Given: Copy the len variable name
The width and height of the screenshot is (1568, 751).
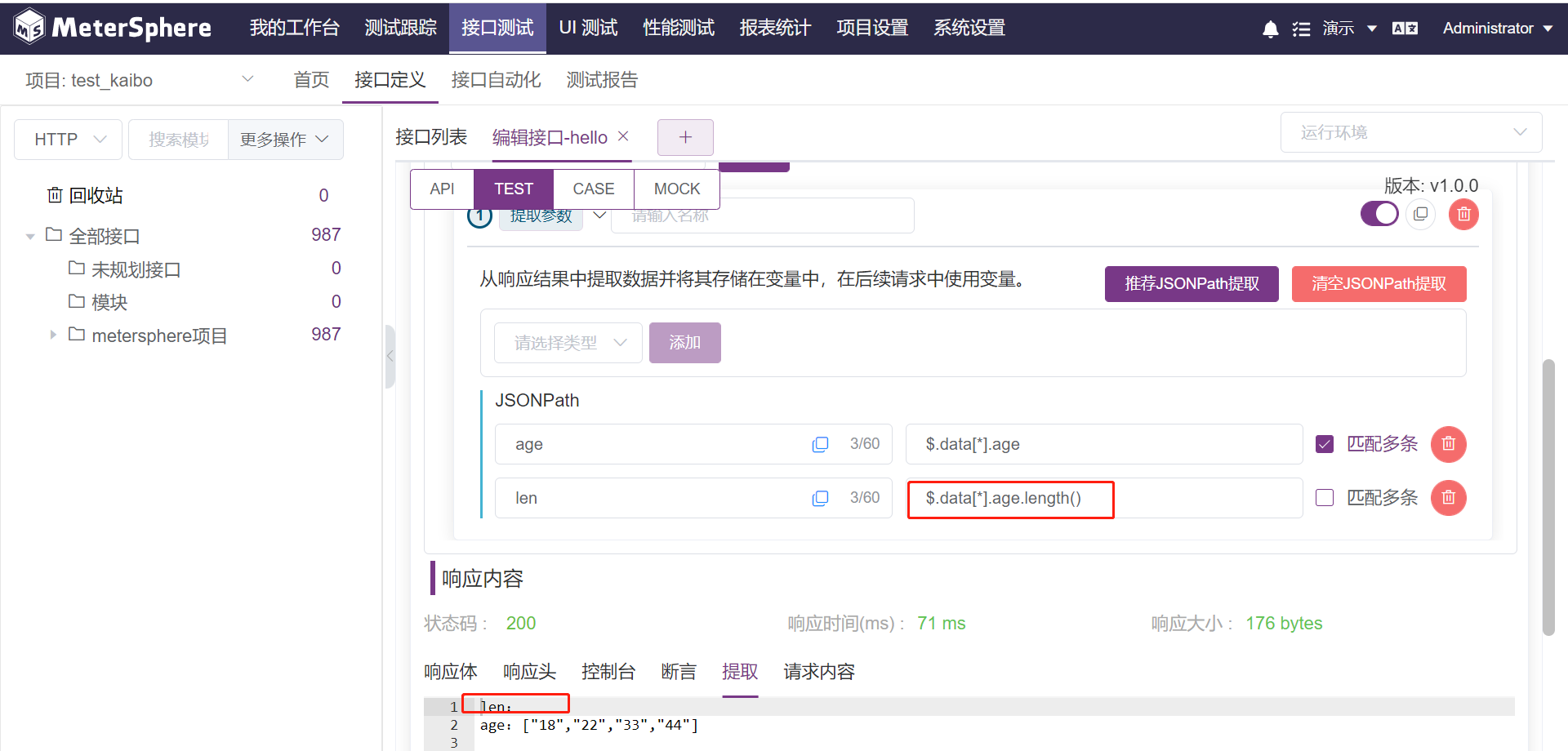Looking at the screenshot, I should [x=820, y=498].
